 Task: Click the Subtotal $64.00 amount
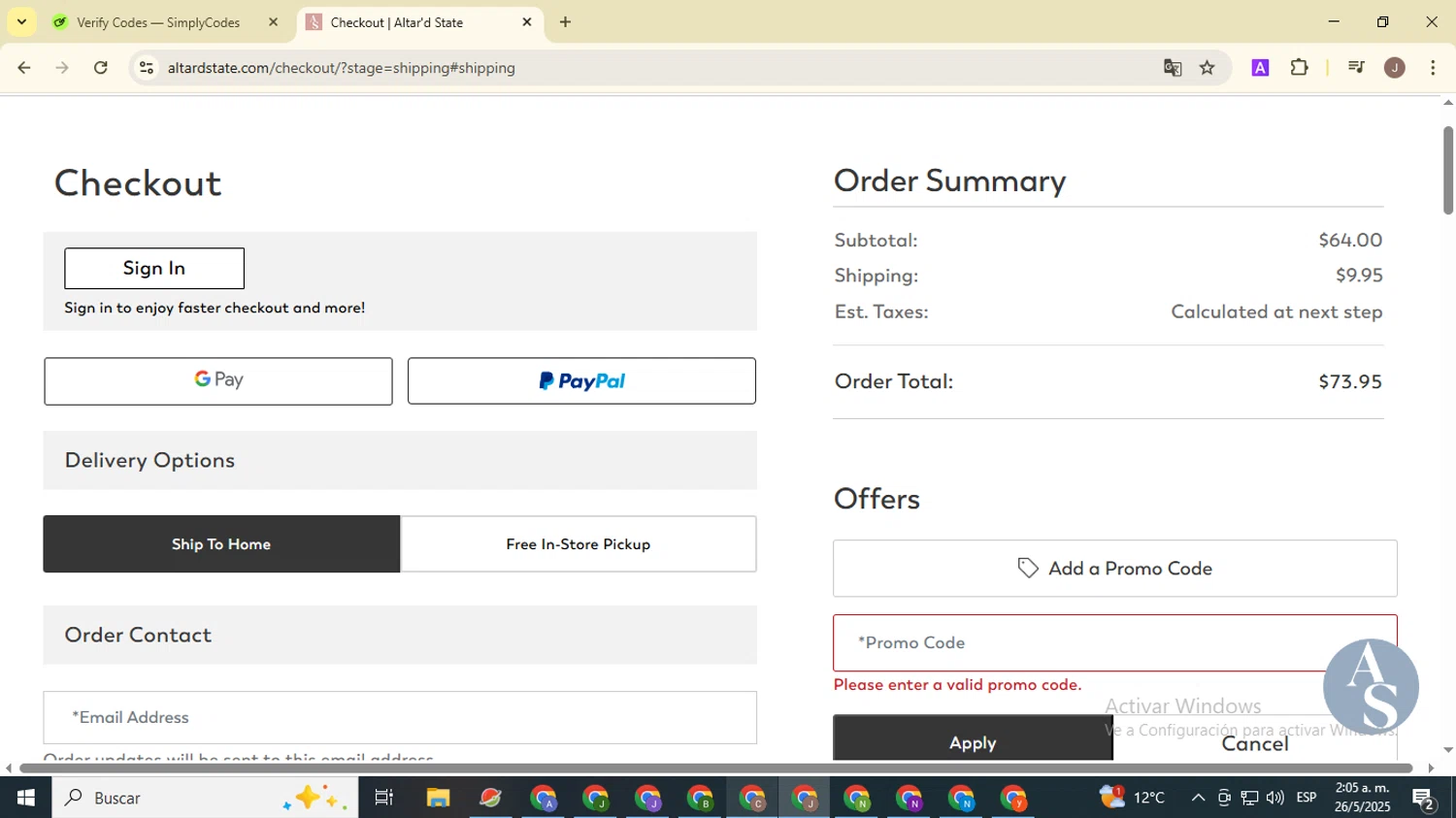[x=1350, y=240]
